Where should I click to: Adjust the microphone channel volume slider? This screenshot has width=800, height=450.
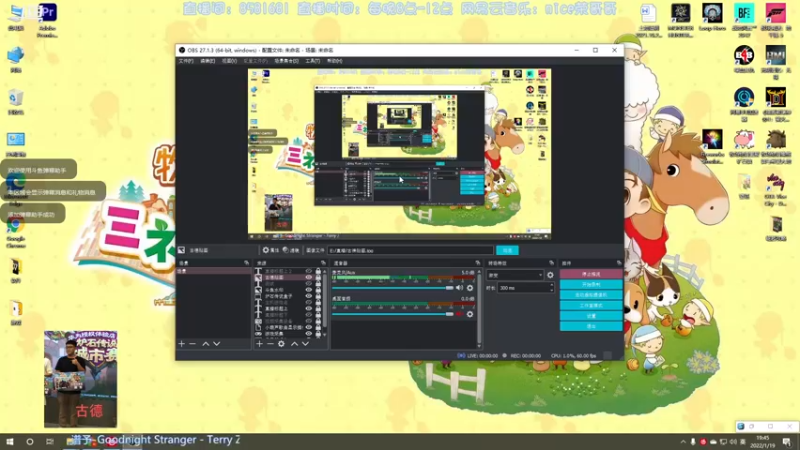tap(393, 288)
